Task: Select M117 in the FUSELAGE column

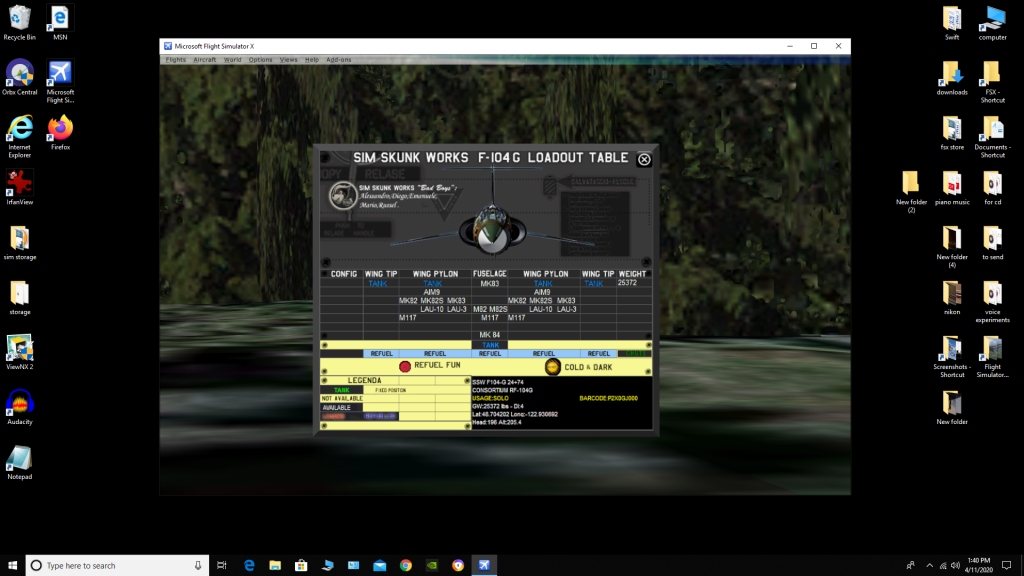Action: click(x=490, y=317)
